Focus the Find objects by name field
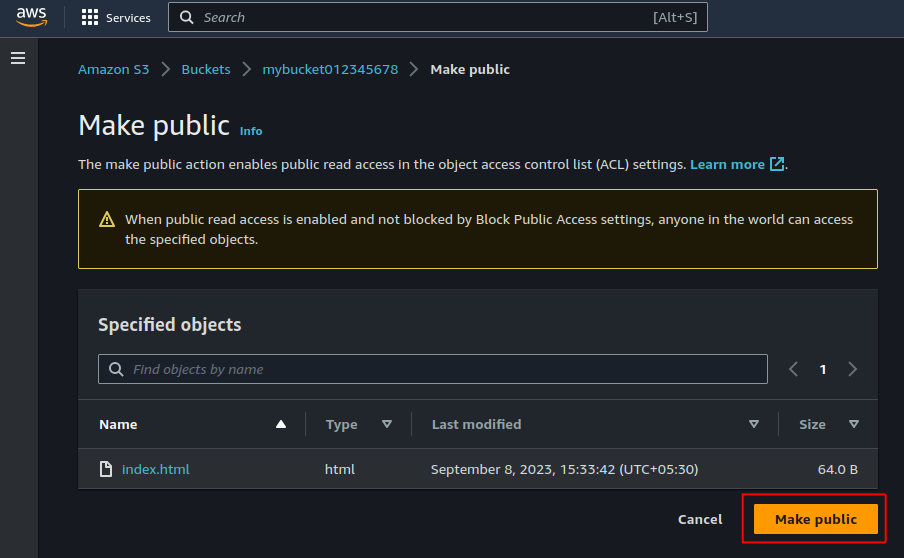The width and height of the screenshot is (904, 558). [x=433, y=369]
